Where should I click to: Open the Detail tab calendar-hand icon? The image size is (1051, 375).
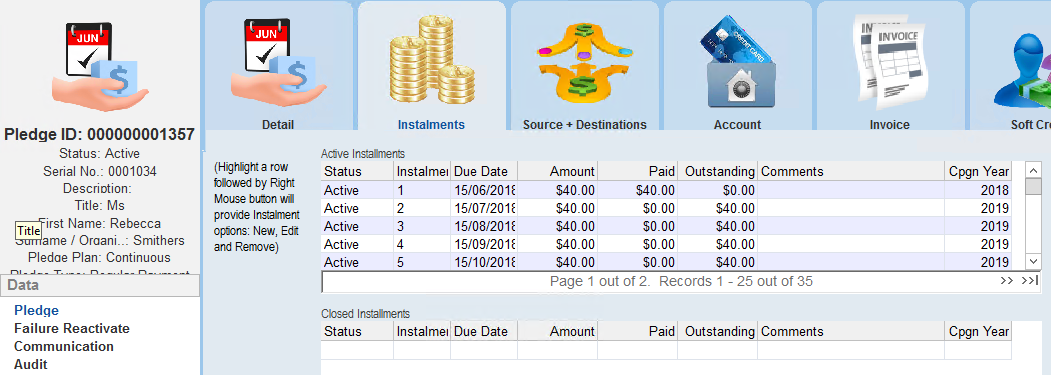pyautogui.click(x=278, y=62)
